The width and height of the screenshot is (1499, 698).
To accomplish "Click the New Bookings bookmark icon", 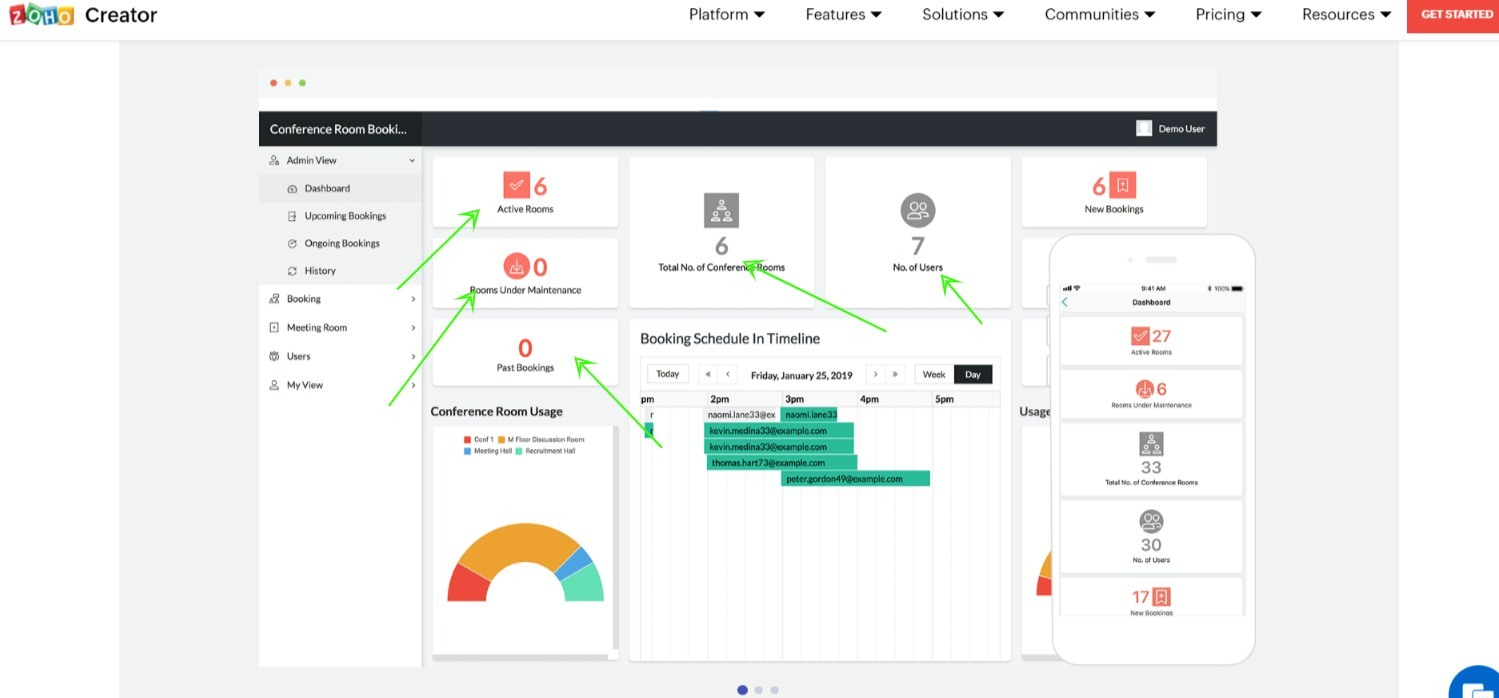I will [x=1123, y=186].
